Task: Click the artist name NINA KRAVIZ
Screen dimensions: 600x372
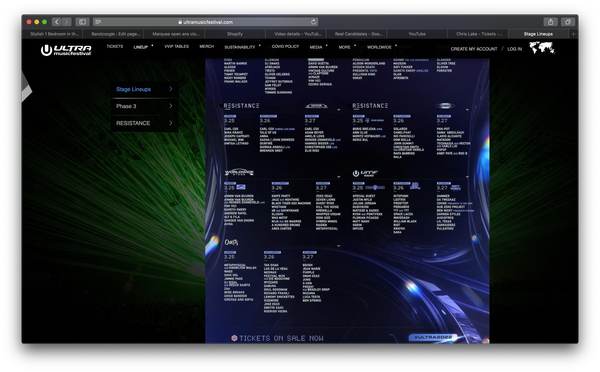Action: (x=233, y=132)
